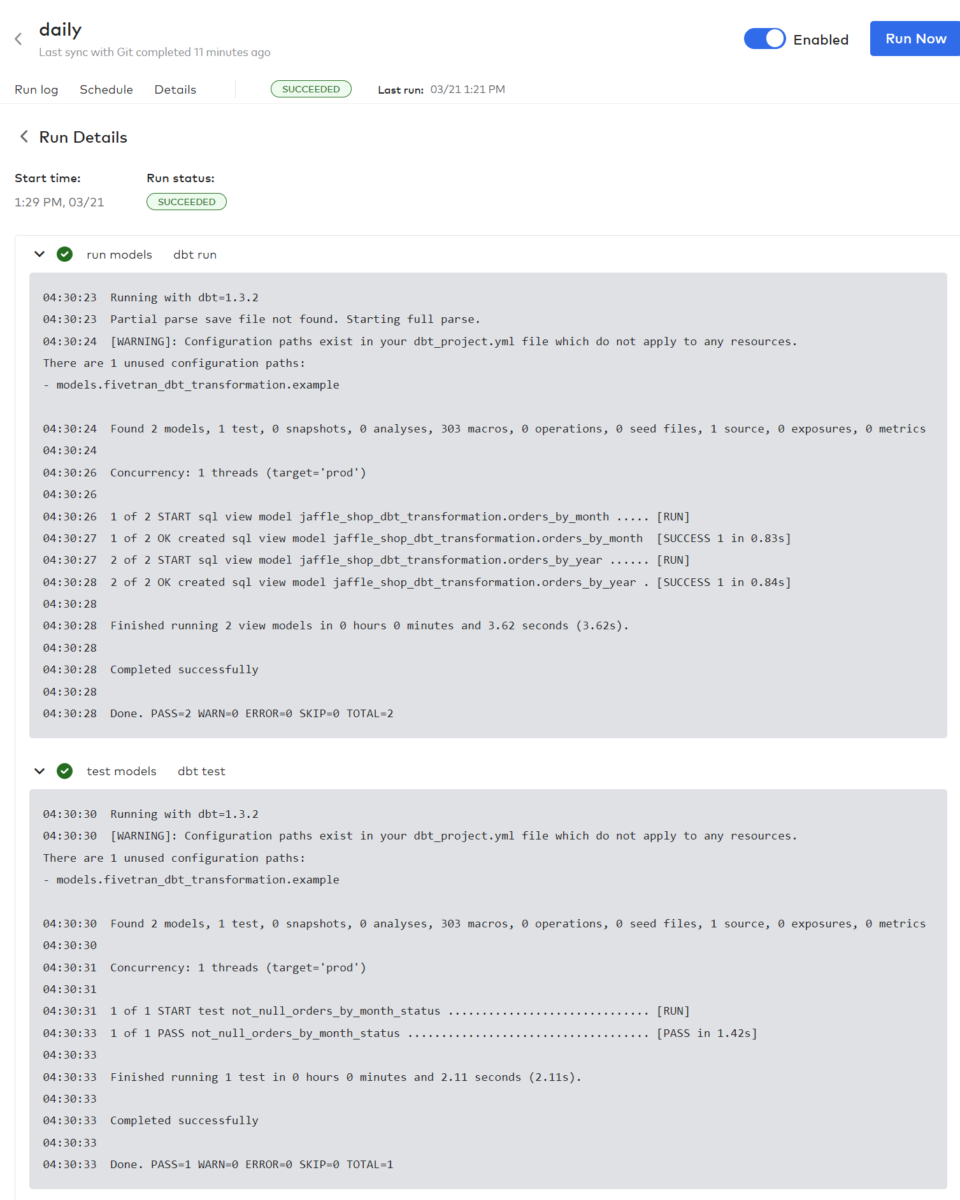Select the dbt test label next to test models
The height and width of the screenshot is (1200, 960).
[x=201, y=770]
